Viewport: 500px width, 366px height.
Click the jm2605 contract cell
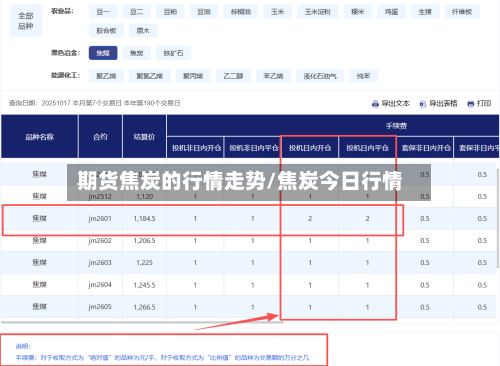click(100, 307)
